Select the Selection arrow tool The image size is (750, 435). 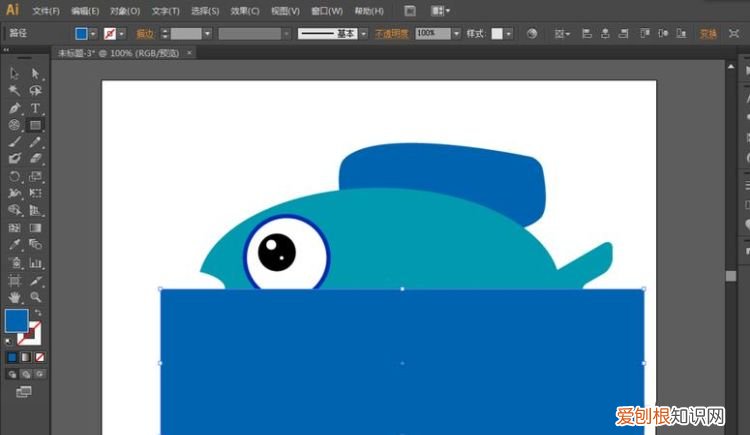[14, 73]
